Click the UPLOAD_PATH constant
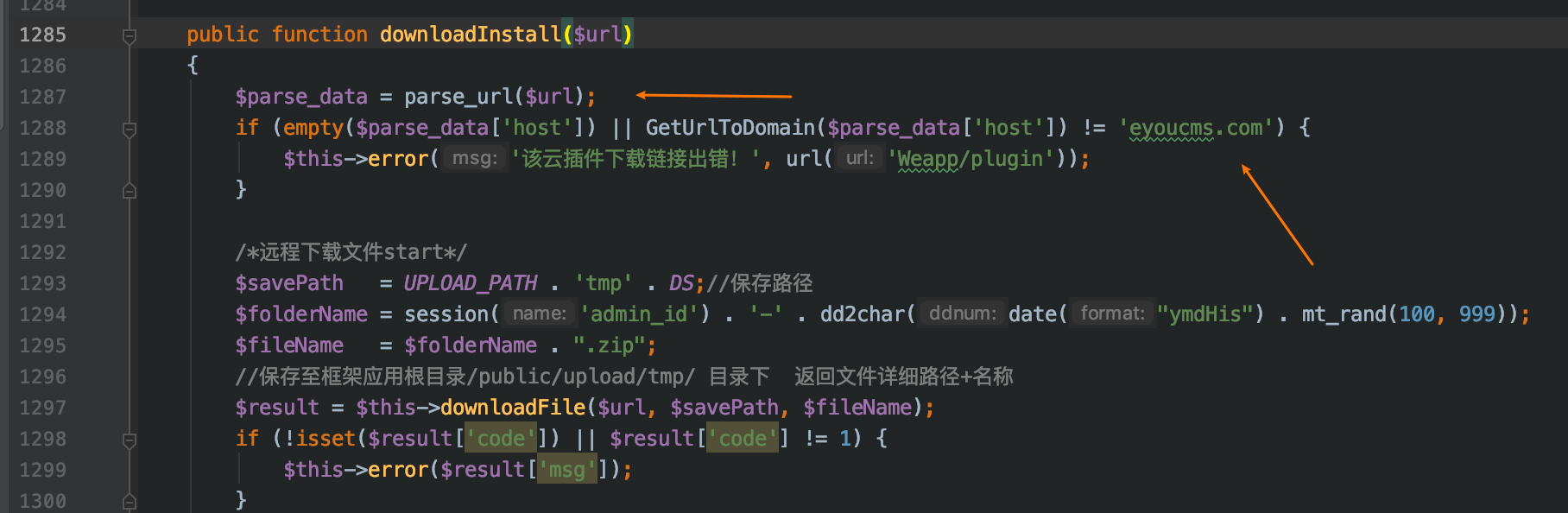This screenshot has width=1568, height=513. point(471,283)
